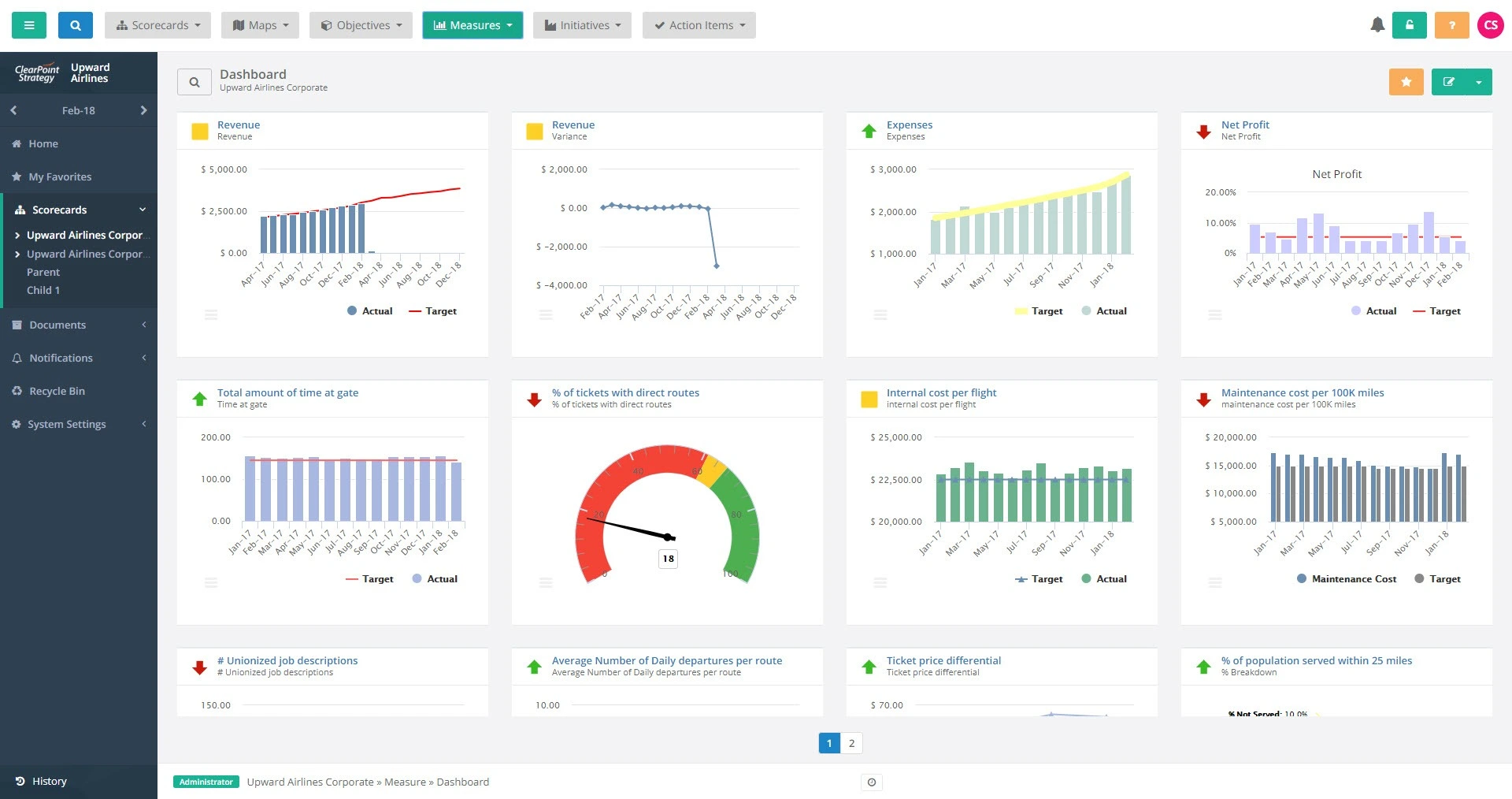The height and width of the screenshot is (799, 1512).
Task: Open the orange help icon
Action: 1451,24
